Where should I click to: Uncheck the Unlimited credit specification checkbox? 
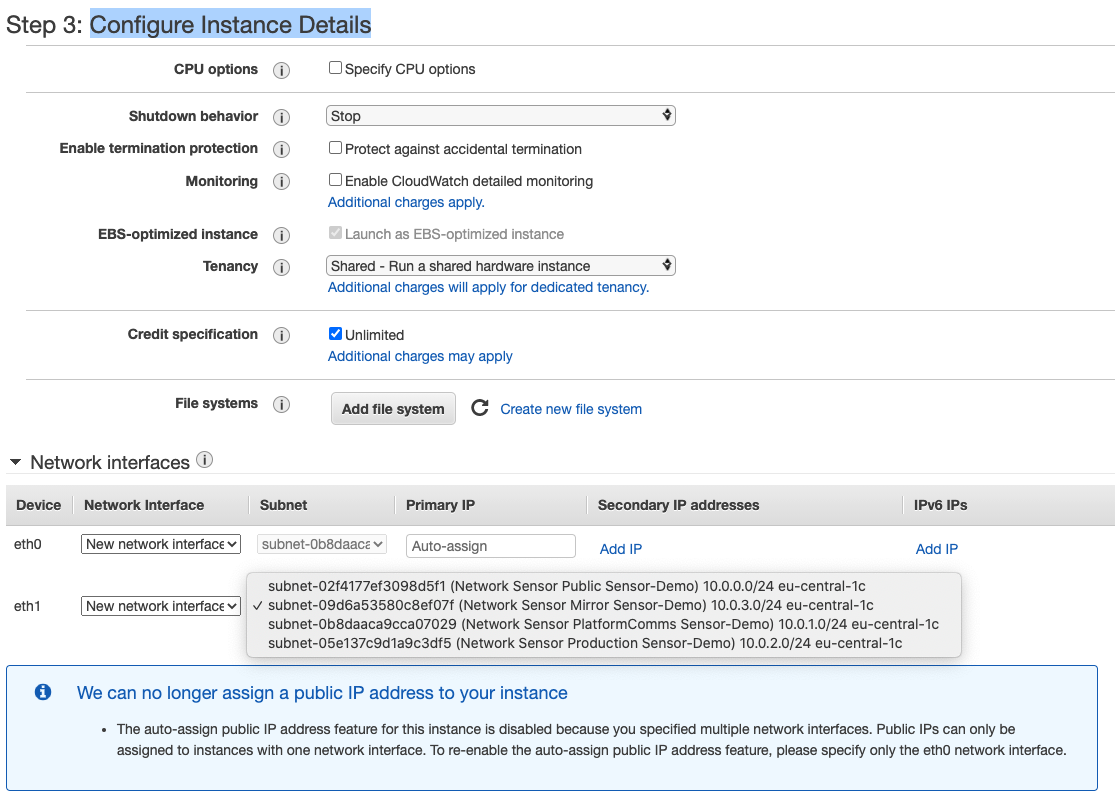[x=336, y=334]
